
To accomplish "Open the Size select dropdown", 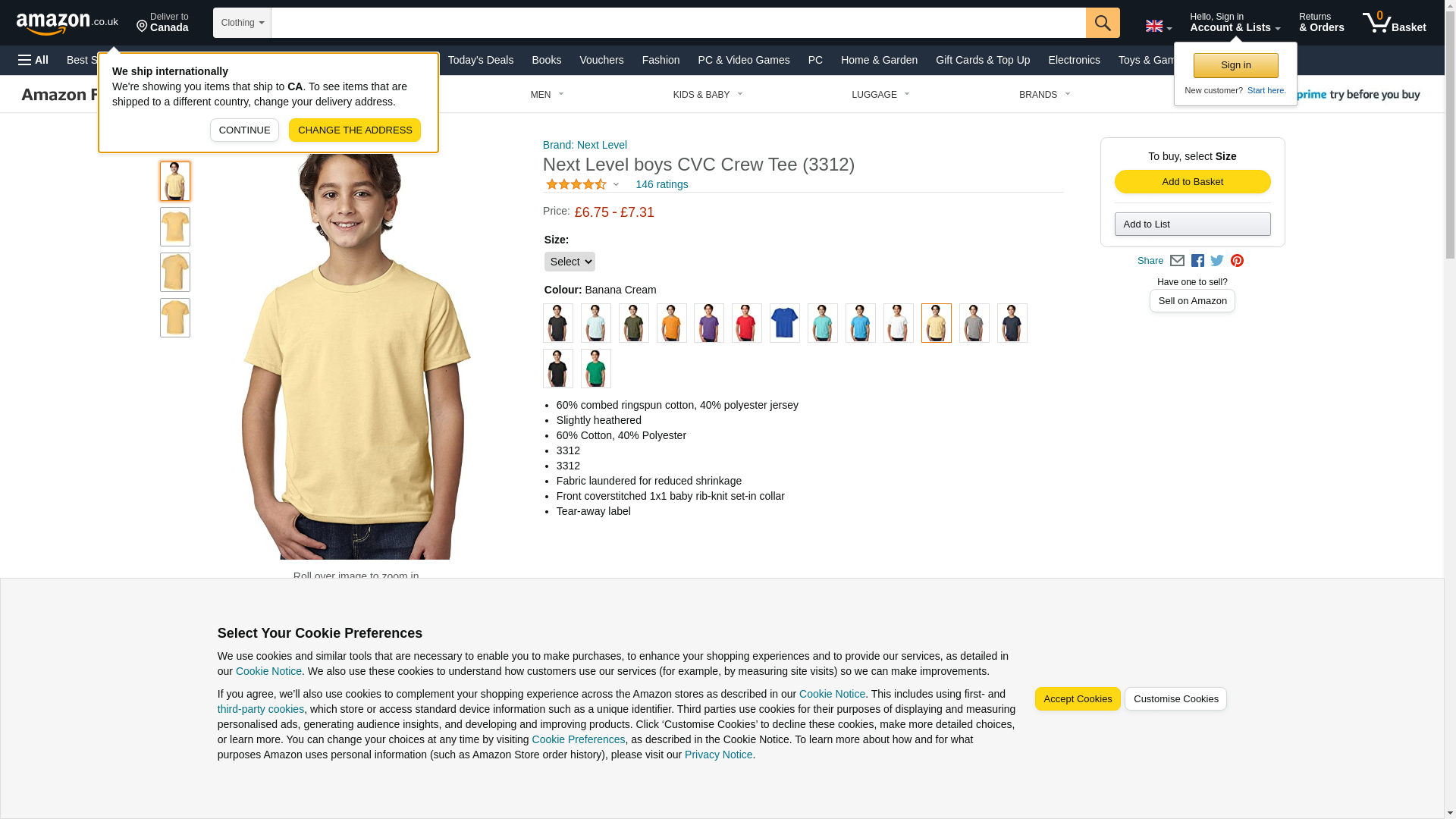I will (x=570, y=262).
